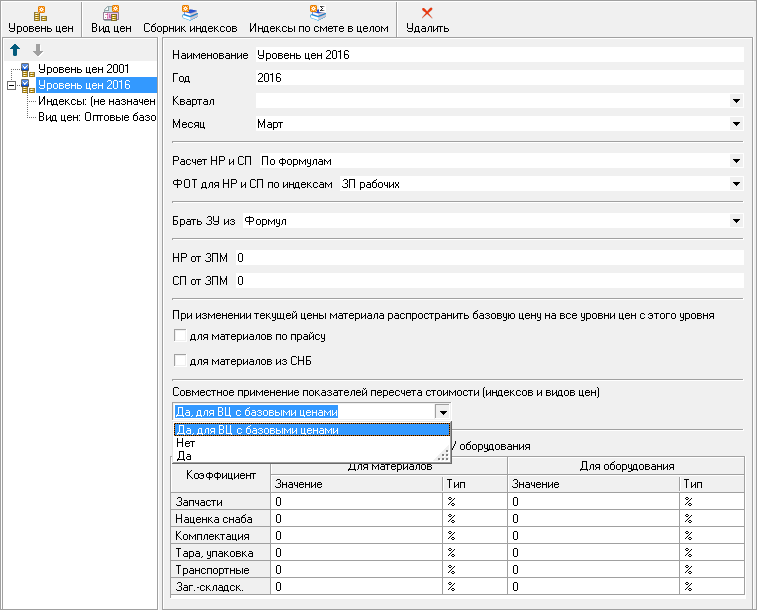The width and height of the screenshot is (757, 610).
Task: Click Комплектация row label
Action: 221,535
